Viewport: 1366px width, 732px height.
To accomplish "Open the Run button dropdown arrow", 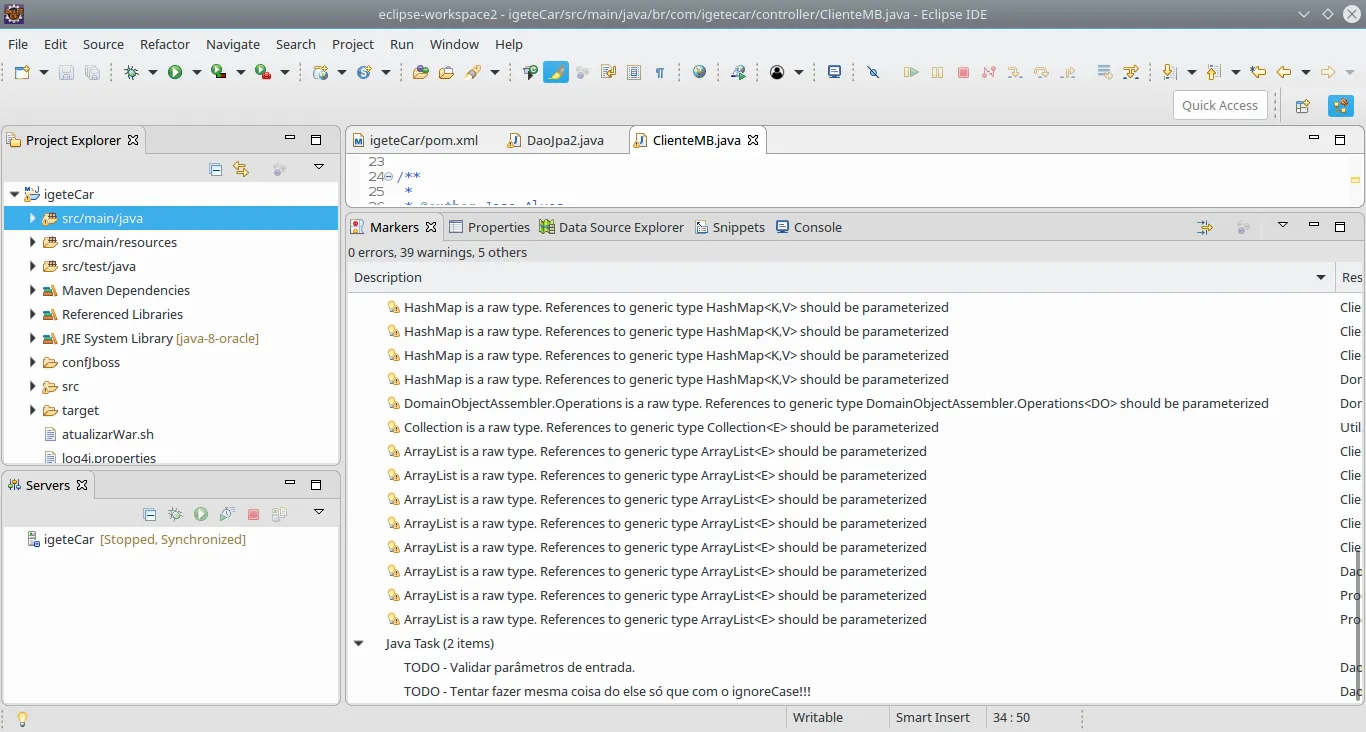I will (197, 72).
